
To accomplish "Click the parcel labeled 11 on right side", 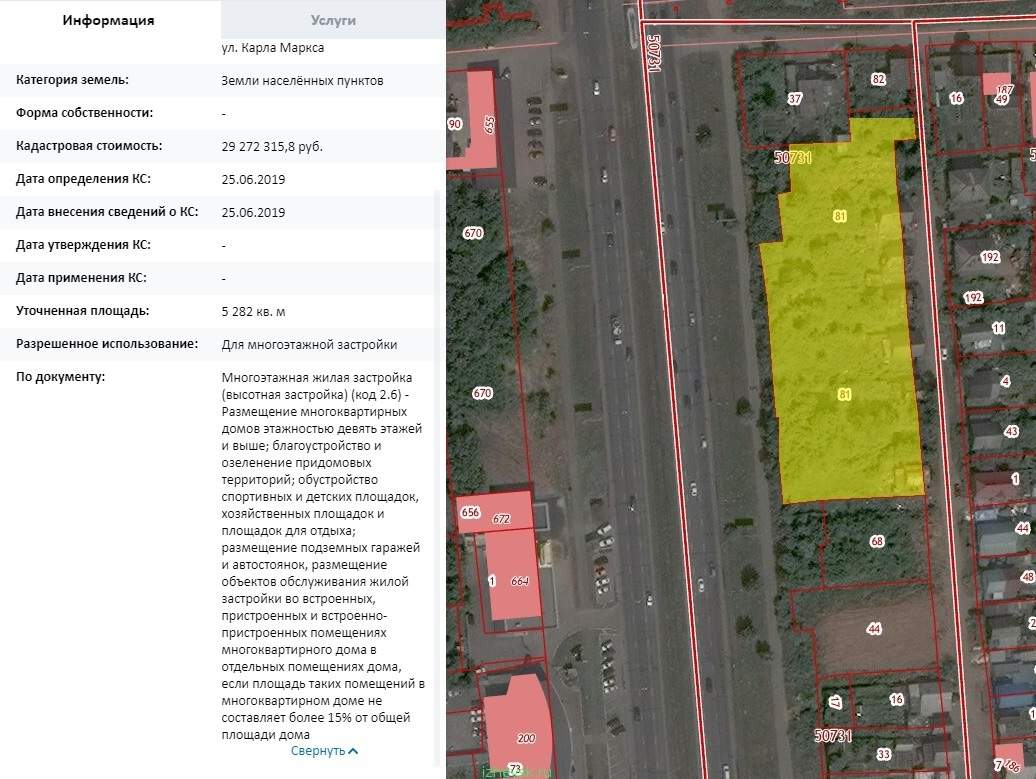I will pyautogui.click(x=998, y=328).
